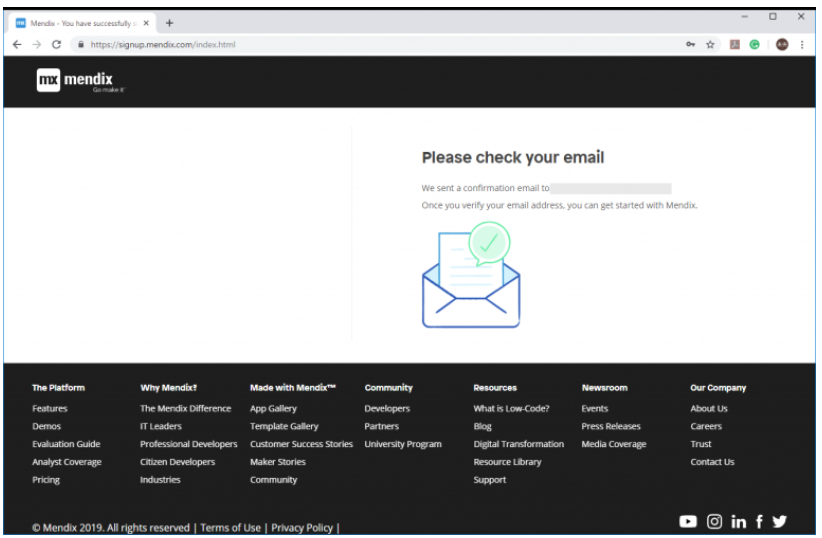Open the Partners footer link

[382, 426]
